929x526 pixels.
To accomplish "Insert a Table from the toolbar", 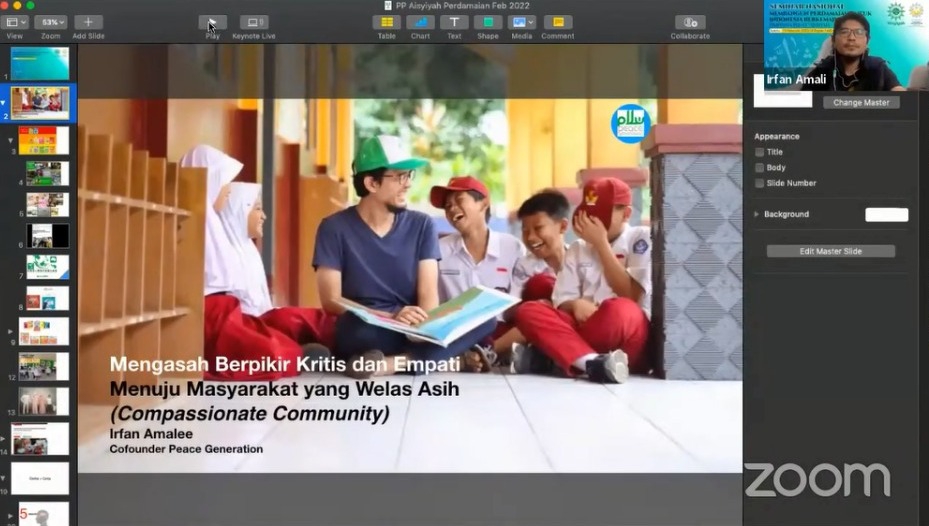I will [386, 22].
